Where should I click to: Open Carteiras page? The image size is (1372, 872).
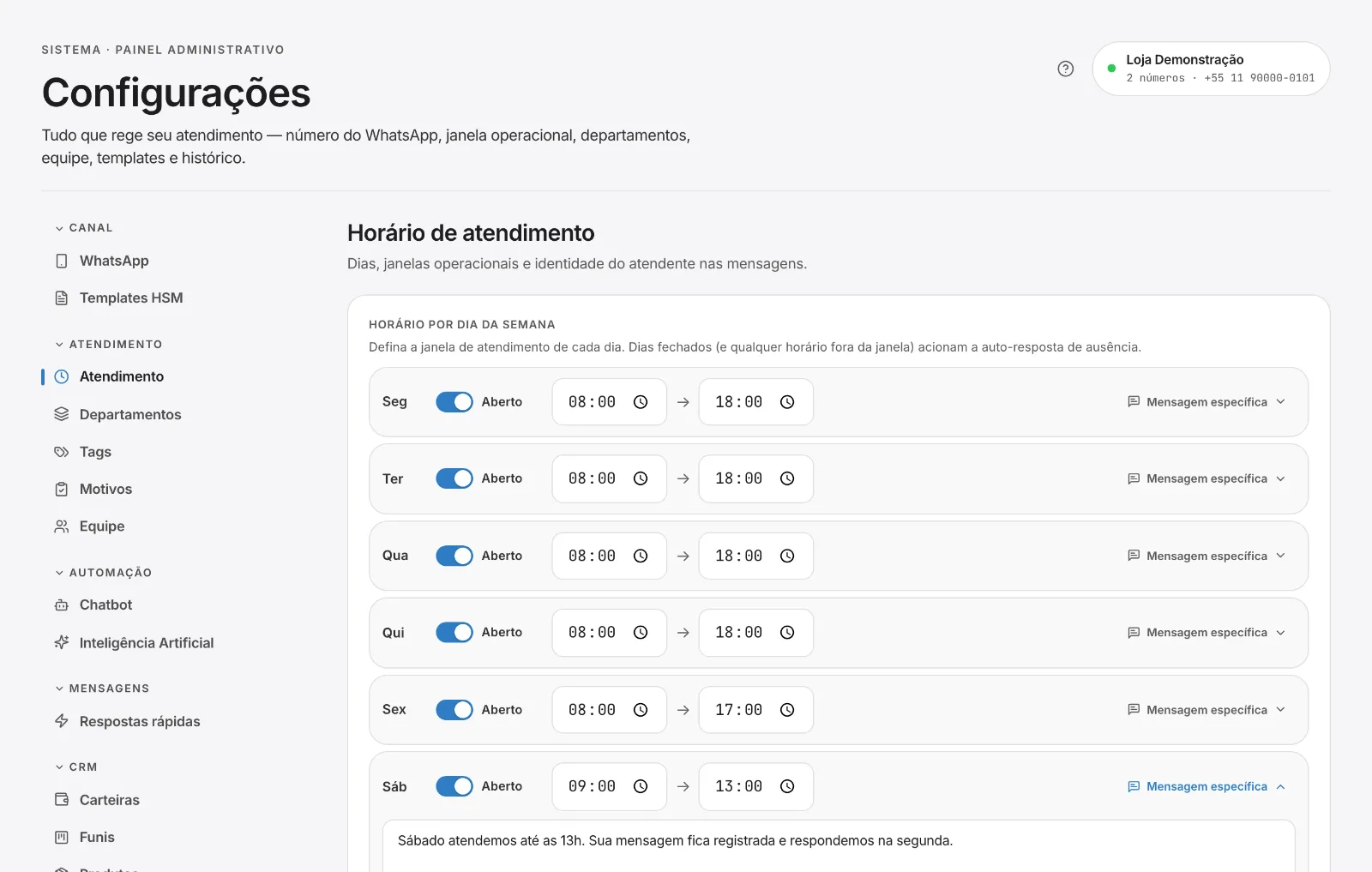(x=109, y=800)
